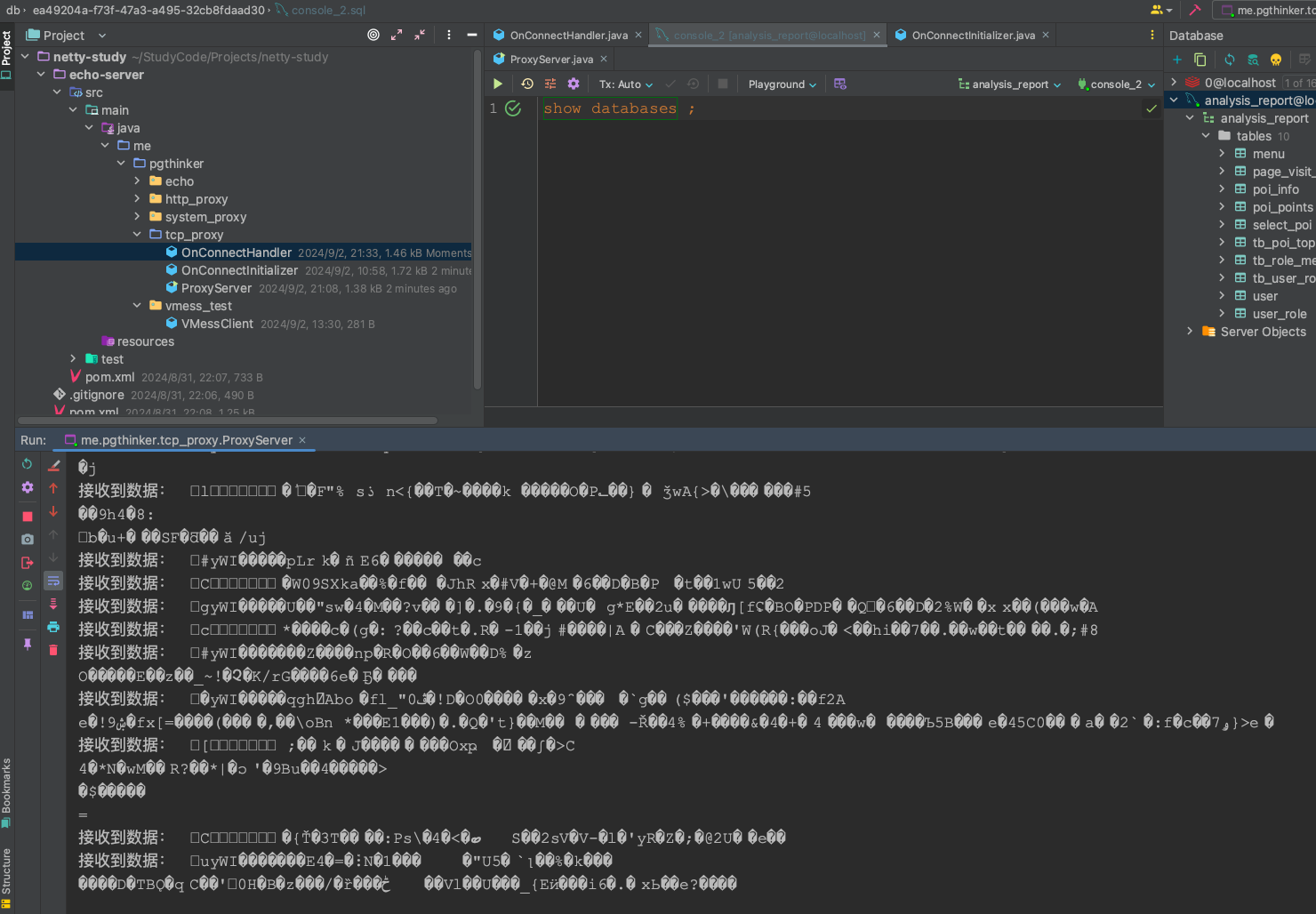Open the green profiler gauge icon
This screenshot has width=1316, height=914.
point(28,585)
